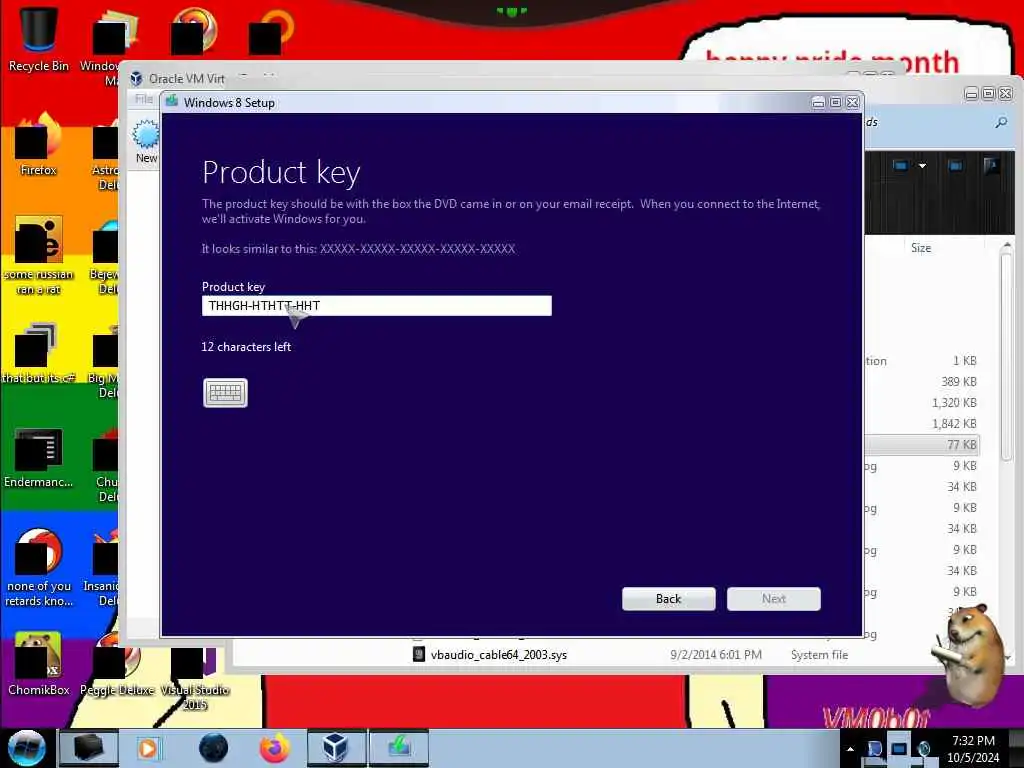Click the Oracle VM VirtualBox title icon

point(136,79)
